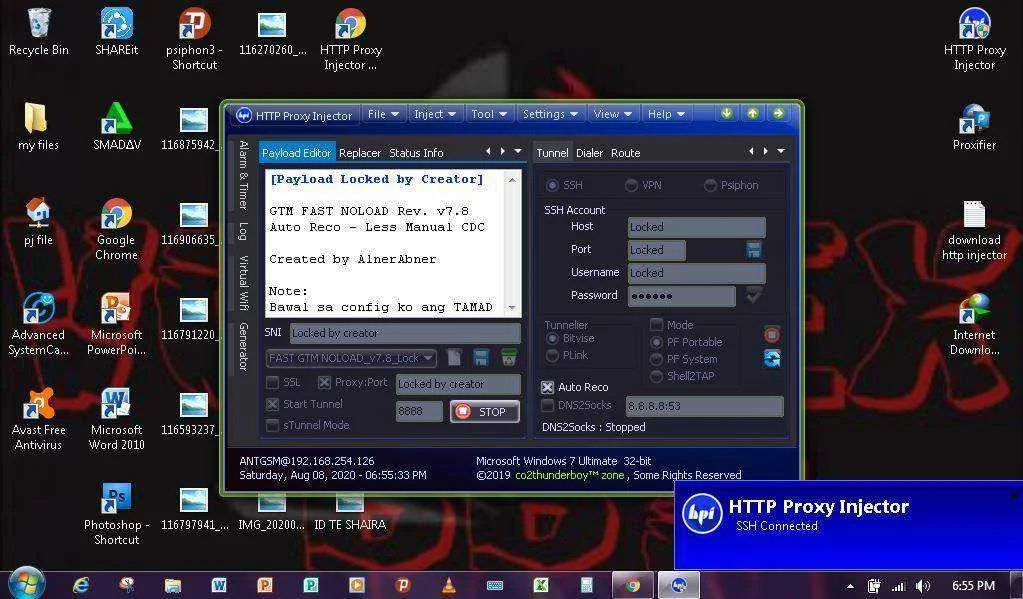Screen dimensions: 1023x599
Task: Toggle the Proxy:Port checkbox
Action: [x=324, y=382]
